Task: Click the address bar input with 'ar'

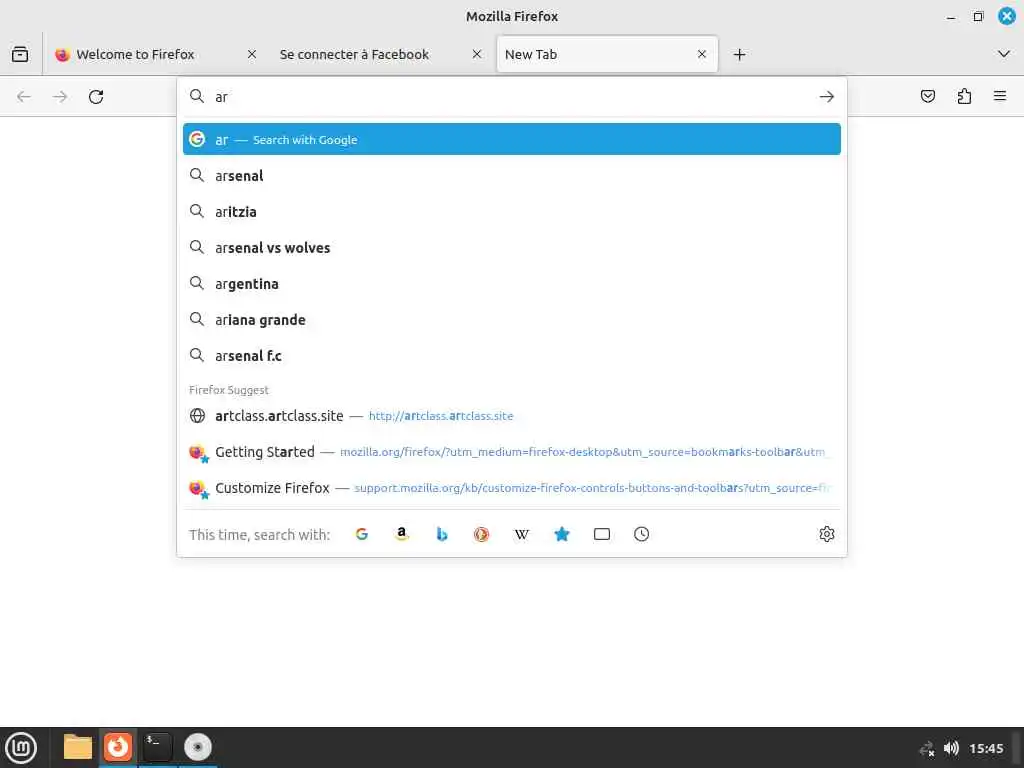Action: click(x=511, y=97)
